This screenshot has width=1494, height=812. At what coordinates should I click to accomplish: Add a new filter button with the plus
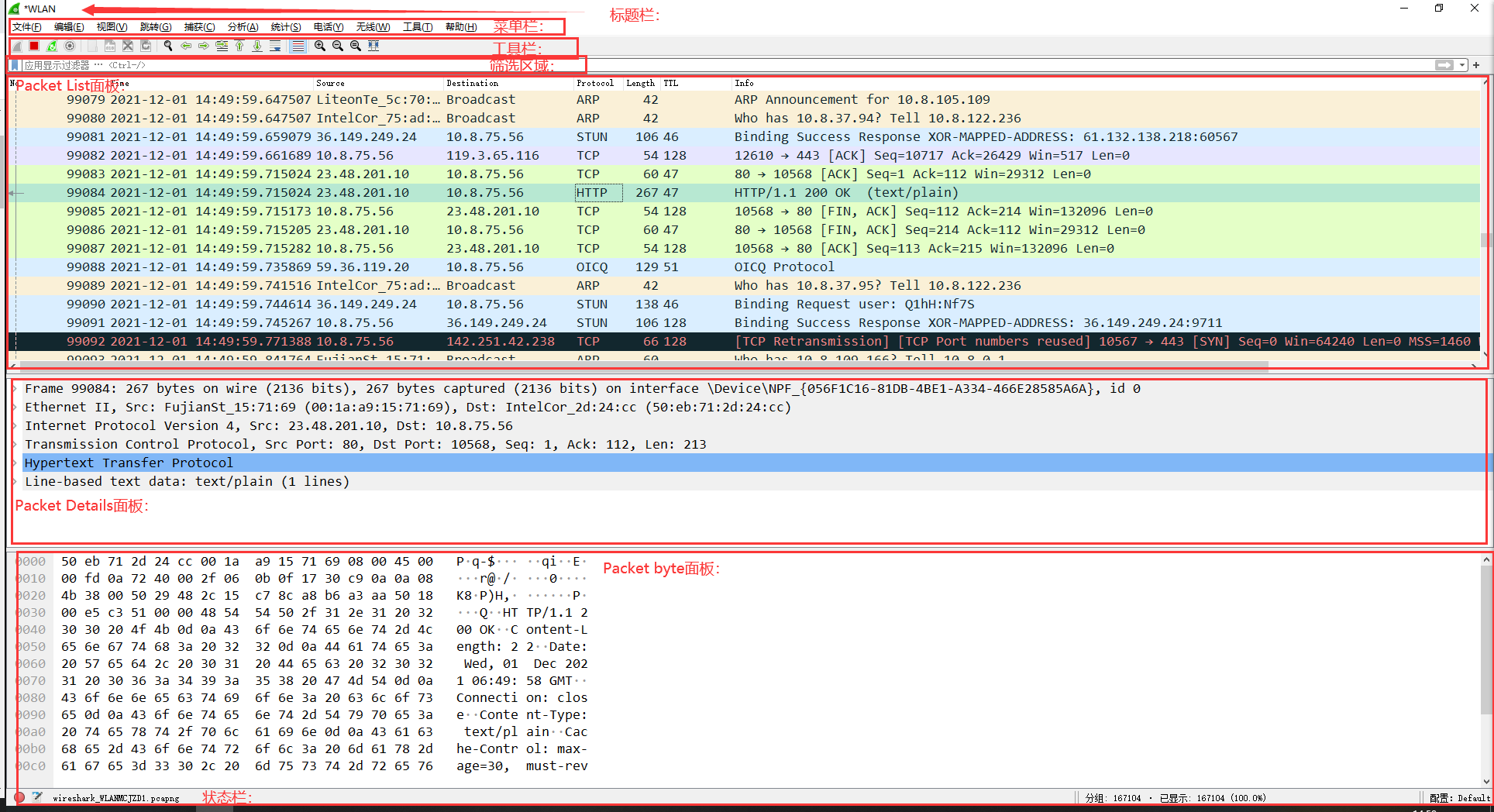pyautogui.click(x=1476, y=65)
